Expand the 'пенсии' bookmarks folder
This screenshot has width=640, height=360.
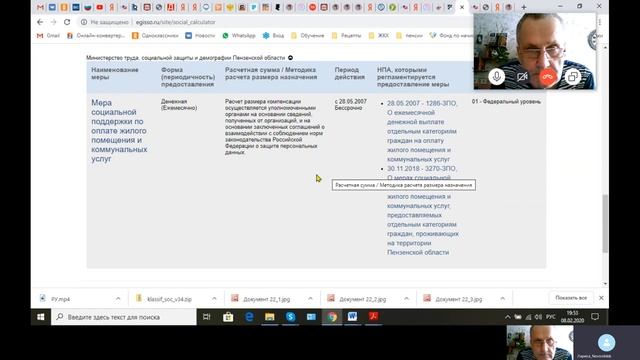409,36
